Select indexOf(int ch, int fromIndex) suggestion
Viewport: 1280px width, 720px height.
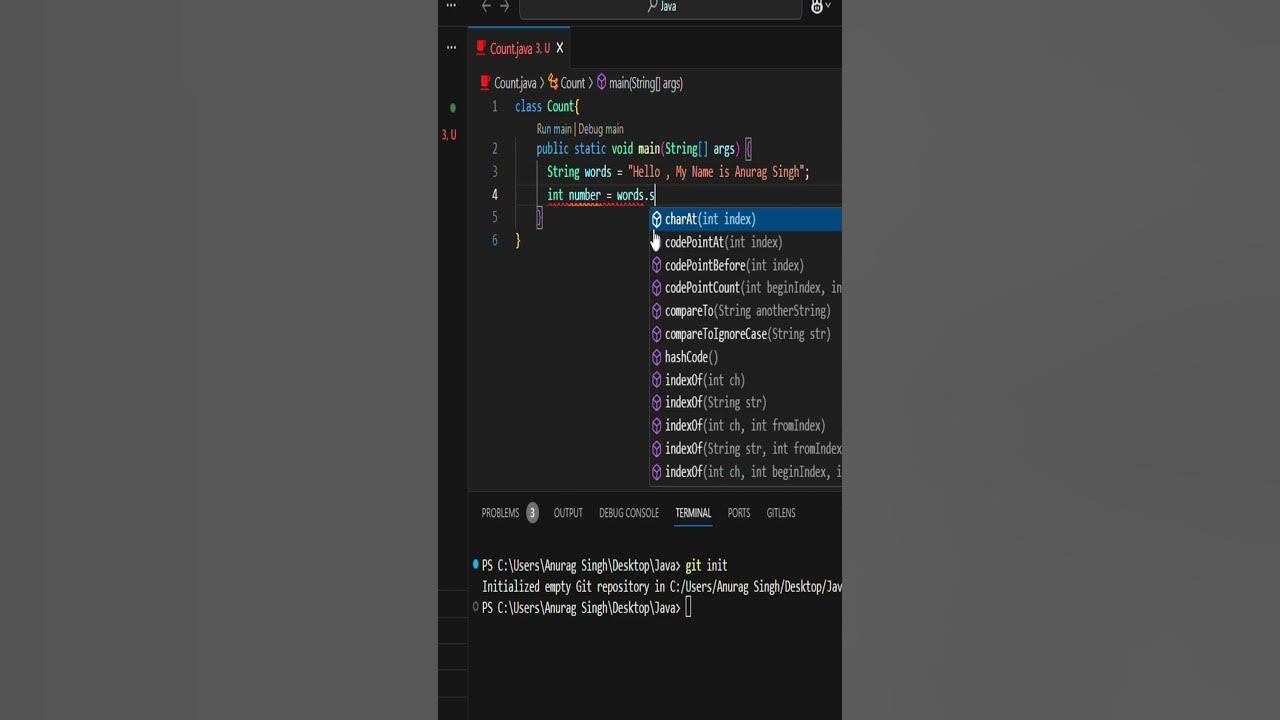click(746, 426)
